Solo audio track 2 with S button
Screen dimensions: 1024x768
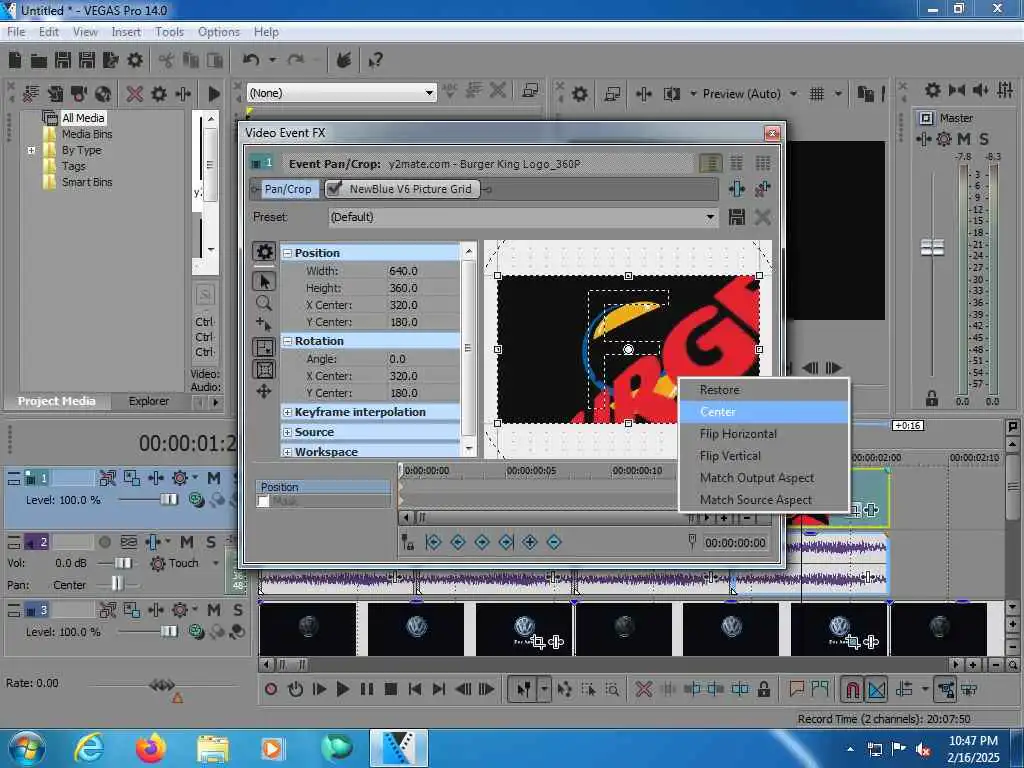point(211,541)
